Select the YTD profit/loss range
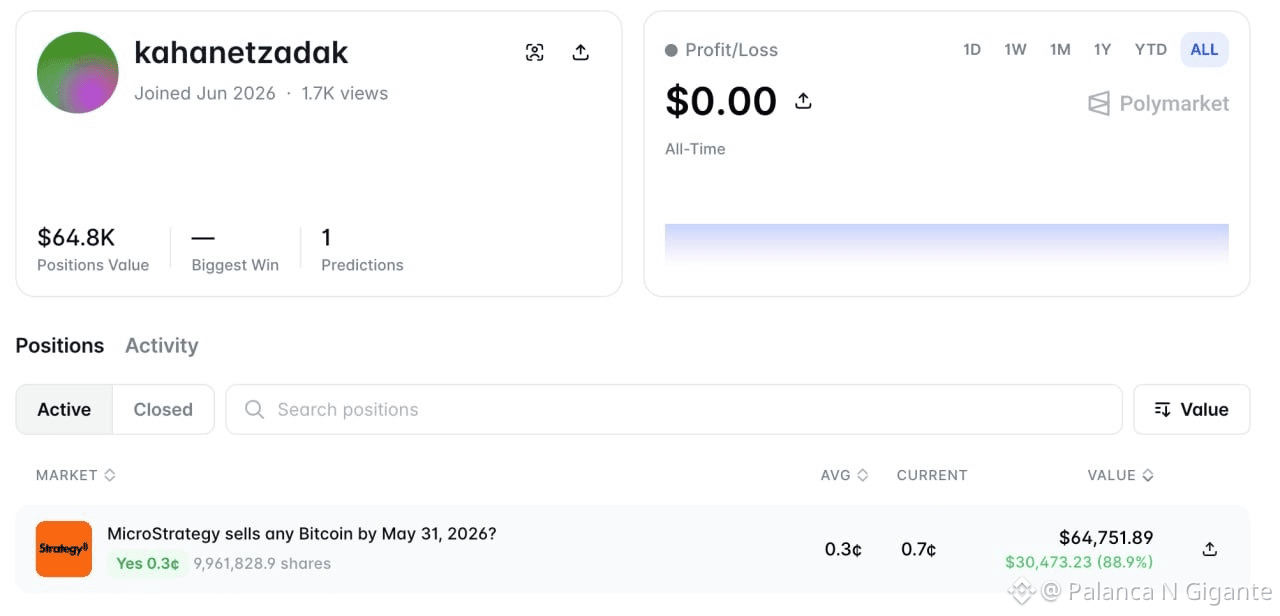 tap(1151, 49)
